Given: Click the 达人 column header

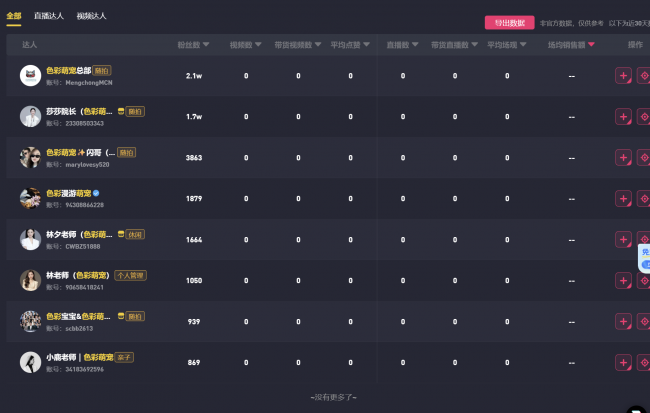Looking at the screenshot, I should (x=29, y=44).
